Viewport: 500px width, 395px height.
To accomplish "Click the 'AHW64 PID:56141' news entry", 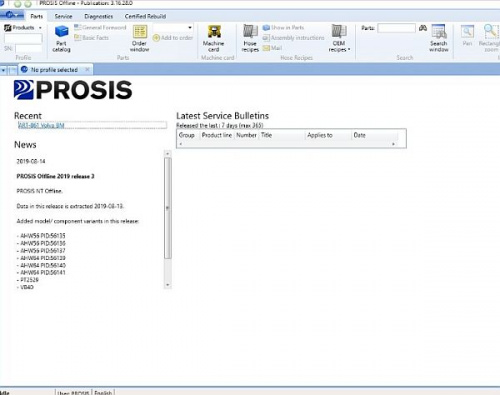I will (x=41, y=272).
